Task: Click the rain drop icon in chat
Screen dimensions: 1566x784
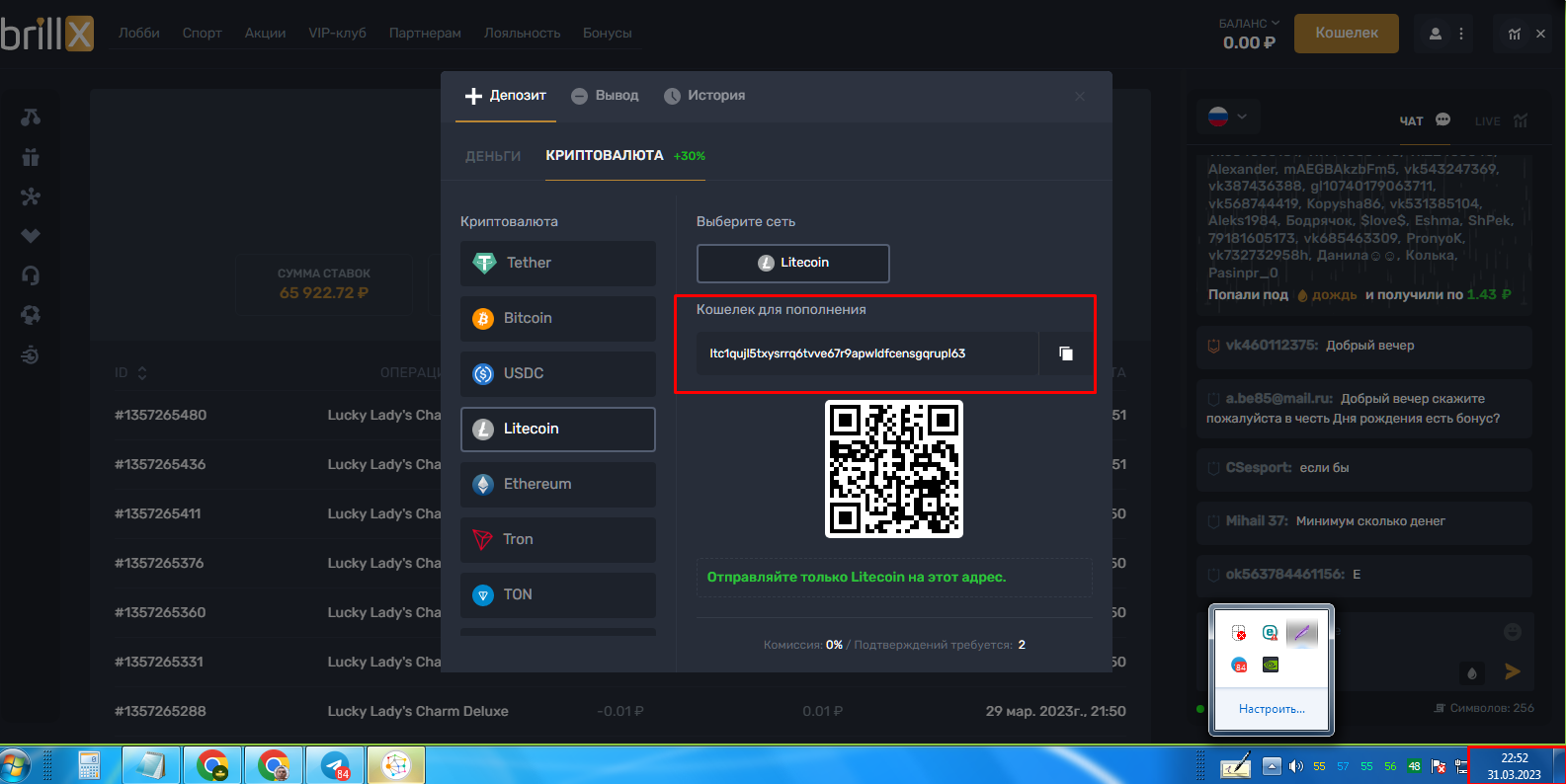Action: coord(1472,672)
